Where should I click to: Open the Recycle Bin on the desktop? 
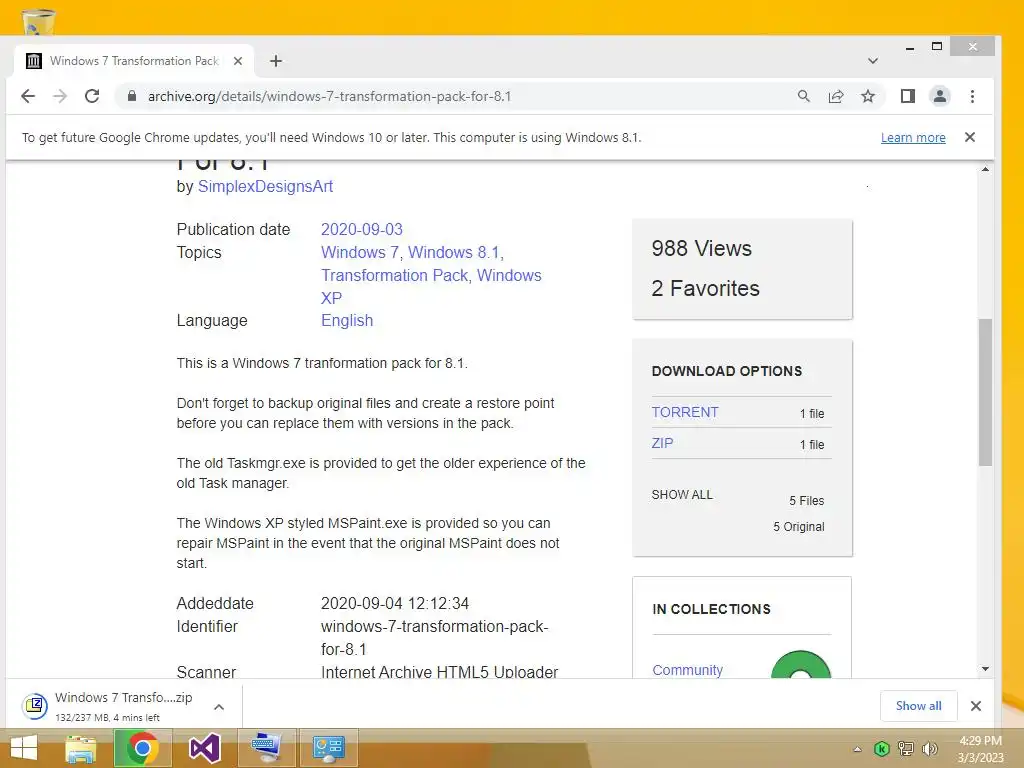[x=39, y=22]
